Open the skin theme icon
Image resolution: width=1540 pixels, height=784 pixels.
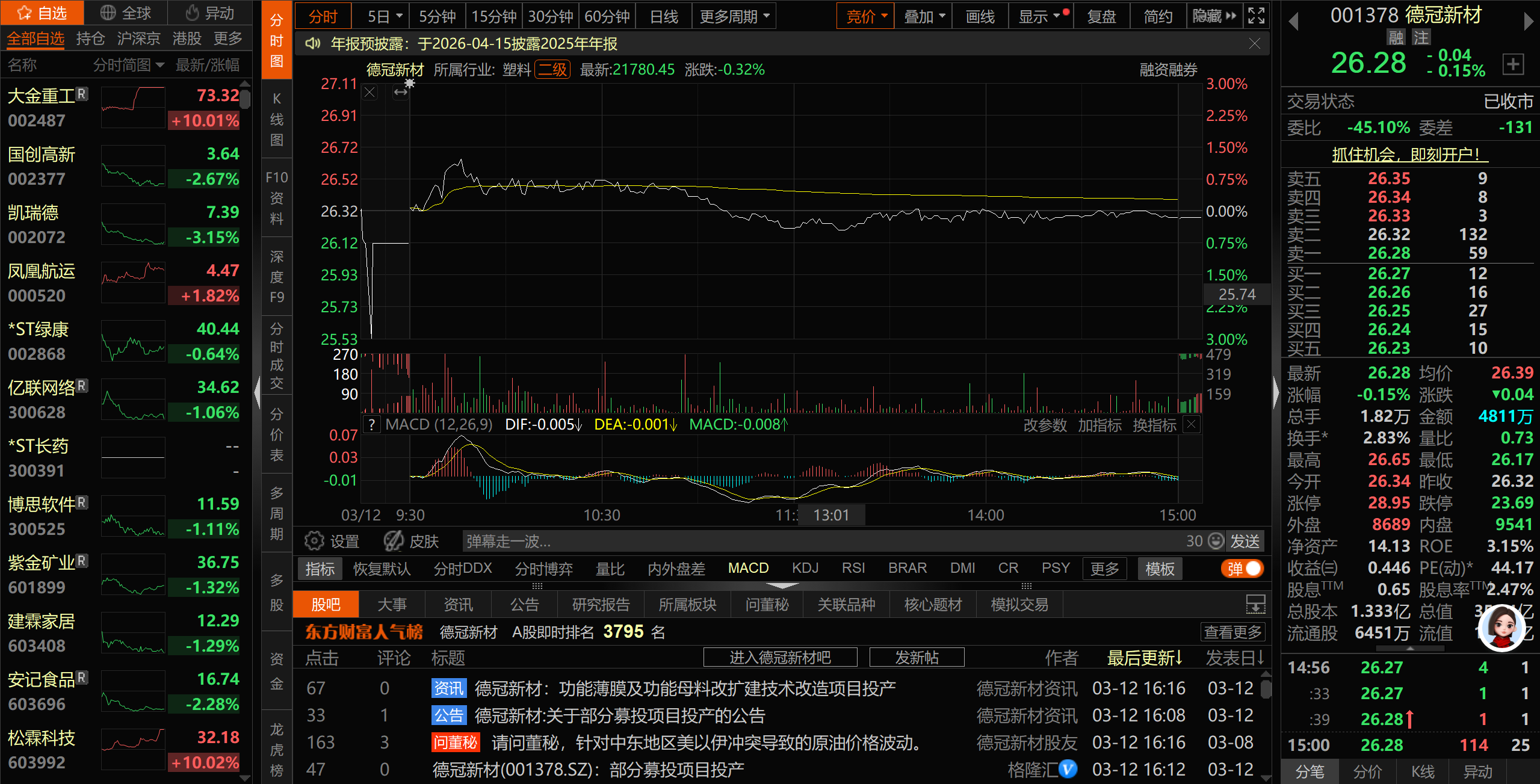(x=394, y=541)
